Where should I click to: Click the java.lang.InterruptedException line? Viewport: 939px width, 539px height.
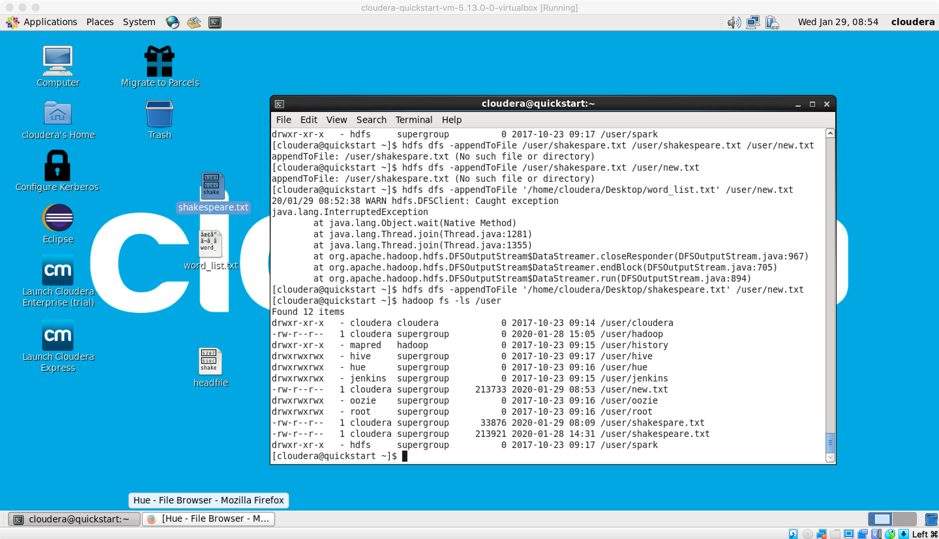click(350, 212)
